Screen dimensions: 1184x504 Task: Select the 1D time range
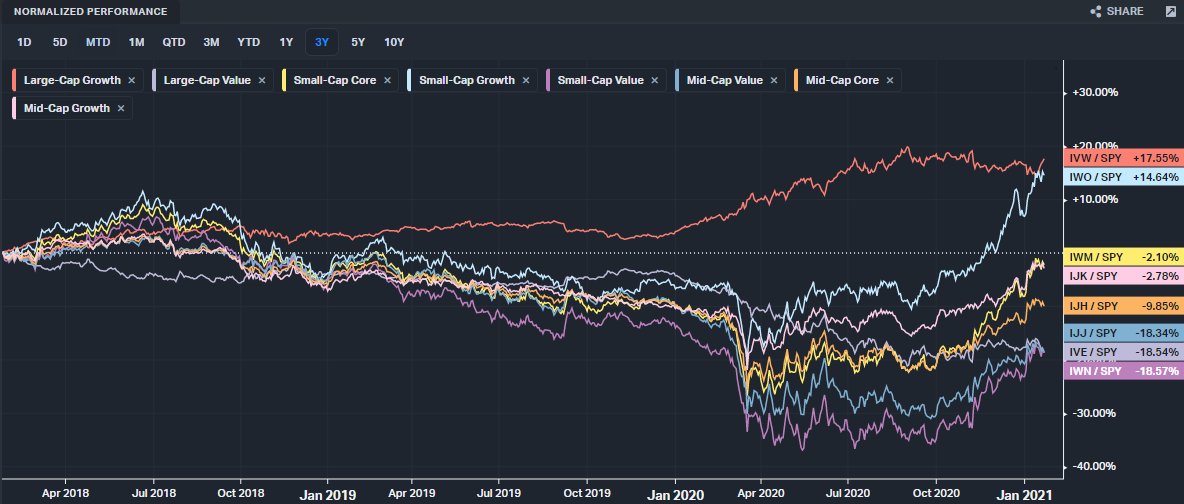coord(24,42)
